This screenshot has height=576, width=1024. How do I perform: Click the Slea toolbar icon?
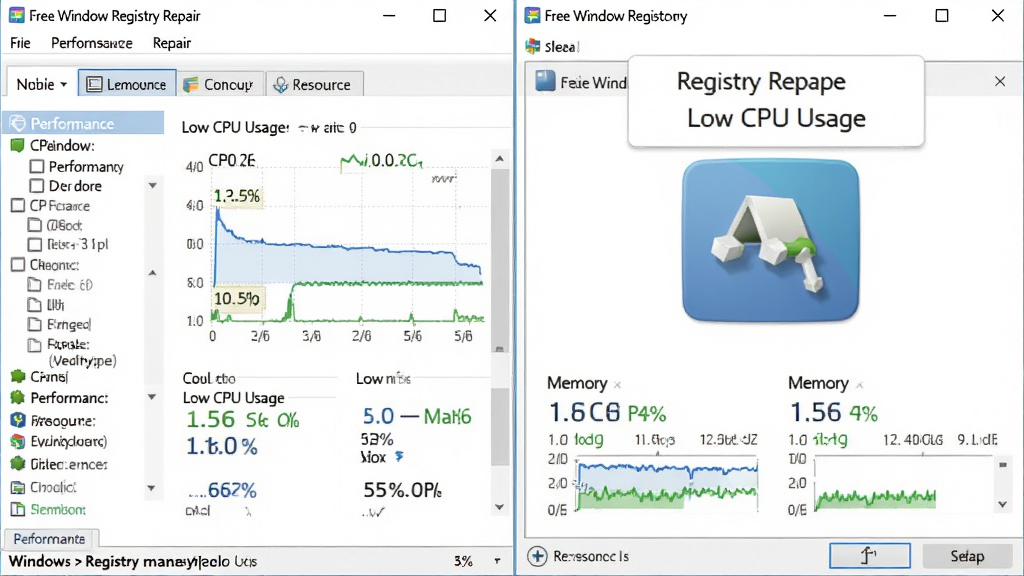[x=533, y=46]
